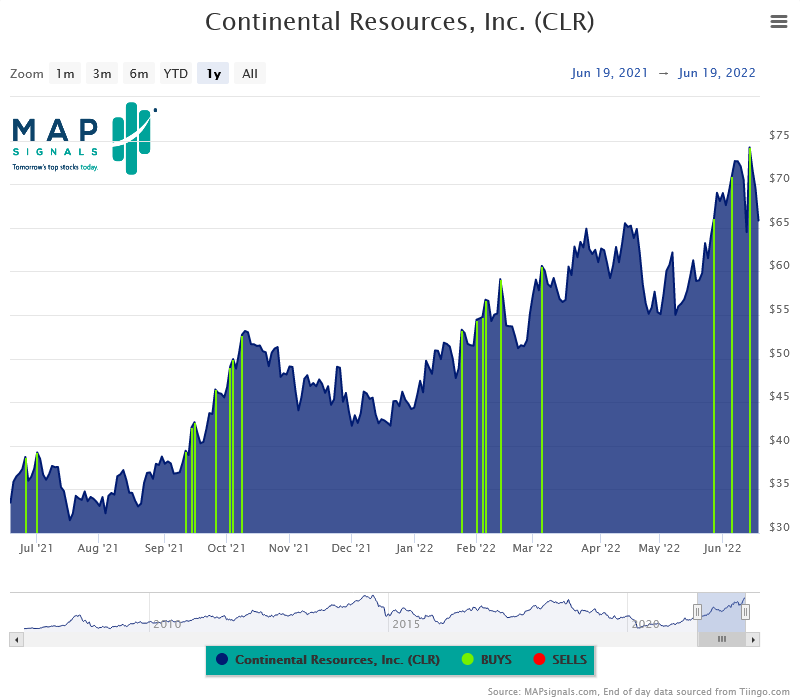Edit the end date Jun 19, 2022
This screenshot has height=700, width=800.
tap(717, 73)
